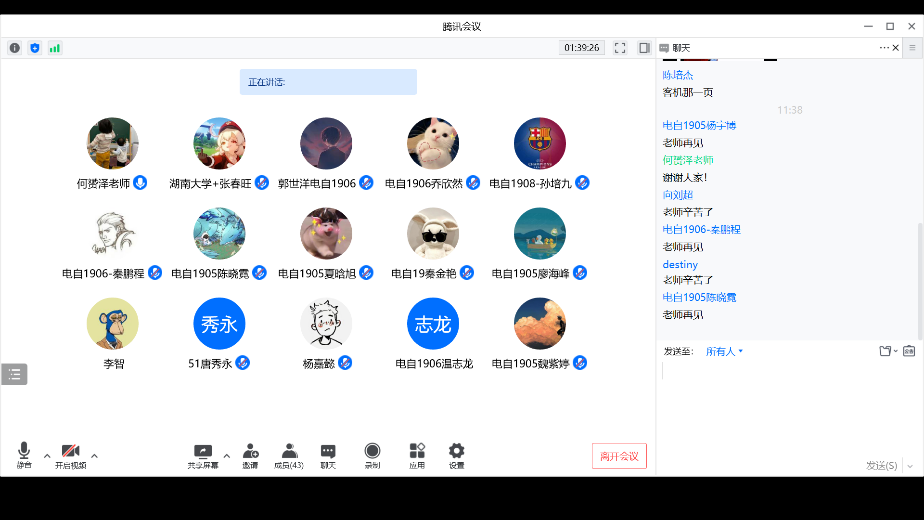Image resolution: width=924 pixels, height=520 pixels.
Task: Check the green network signal icon
Action: 55,48
